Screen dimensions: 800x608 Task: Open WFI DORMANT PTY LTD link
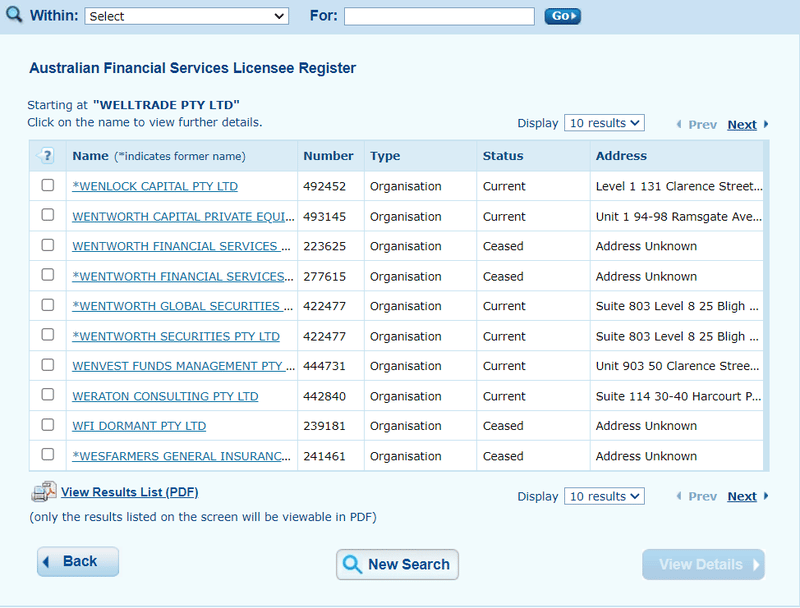click(x=139, y=426)
